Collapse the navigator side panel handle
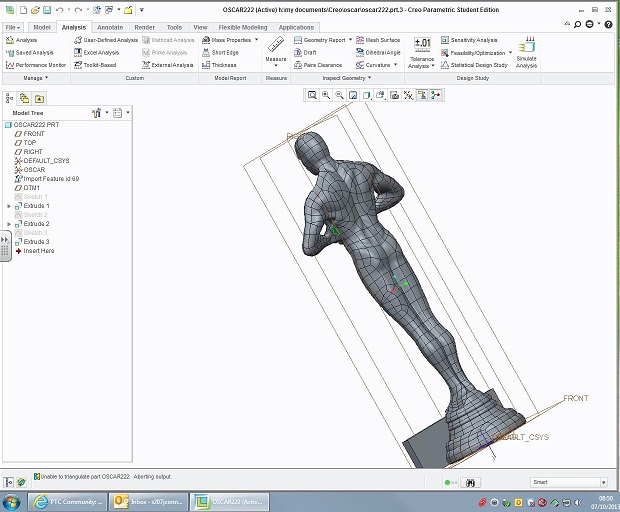620x512 pixels. (x=5, y=246)
